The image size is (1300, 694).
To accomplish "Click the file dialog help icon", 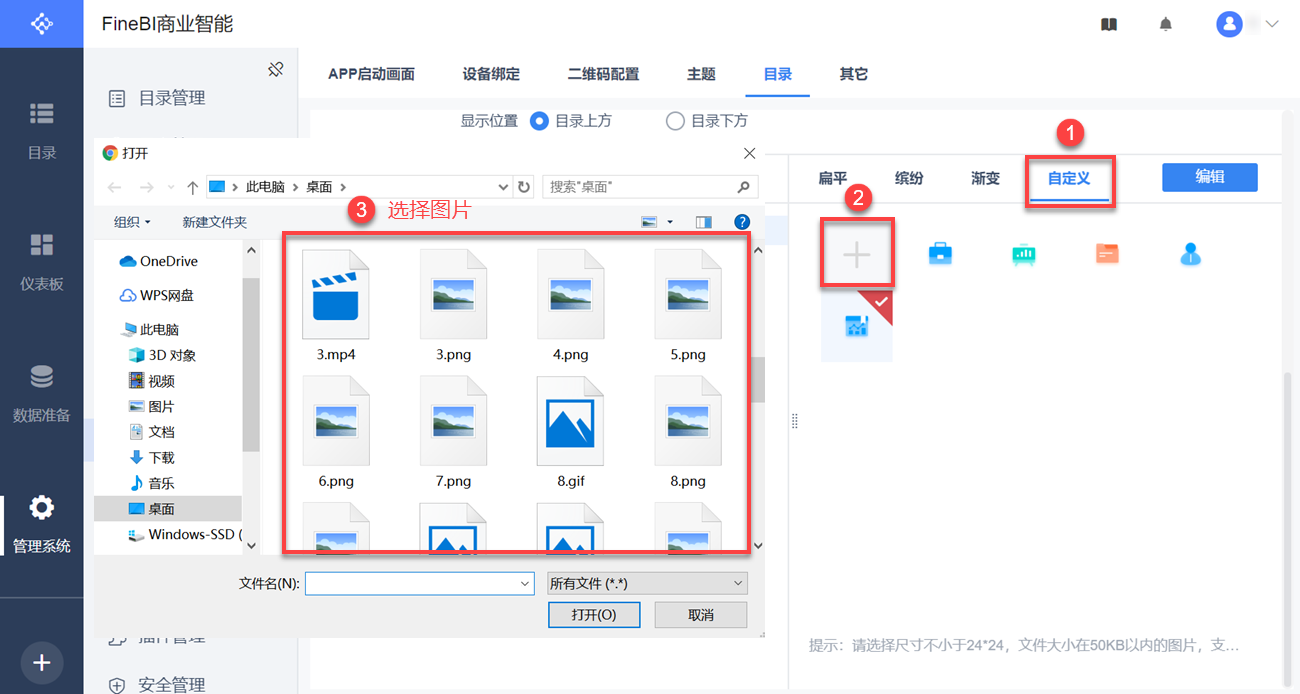I will point(742,222).
